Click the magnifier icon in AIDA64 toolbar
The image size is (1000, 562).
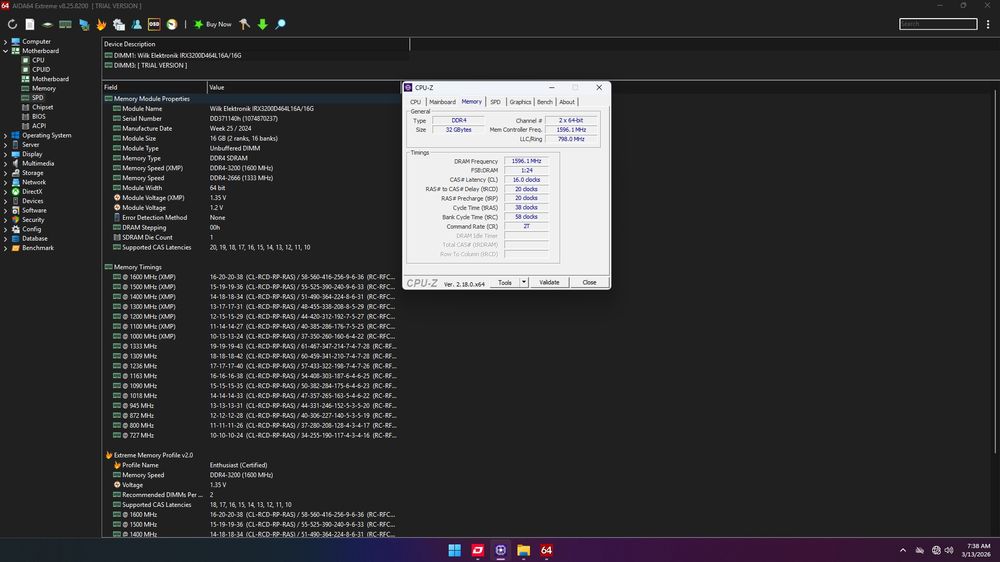(x=280, y=24)
